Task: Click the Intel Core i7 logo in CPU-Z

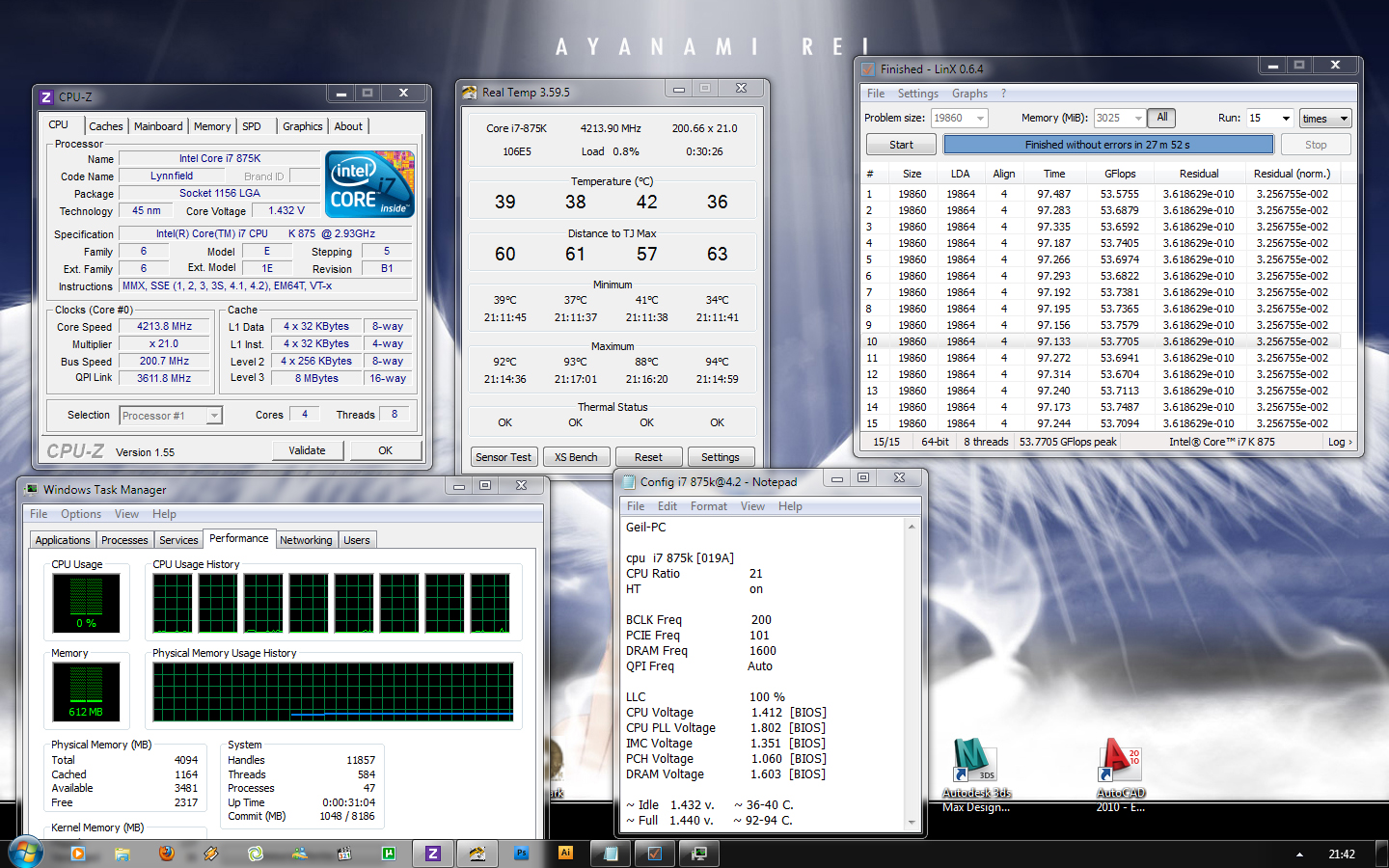Action: 370,183
